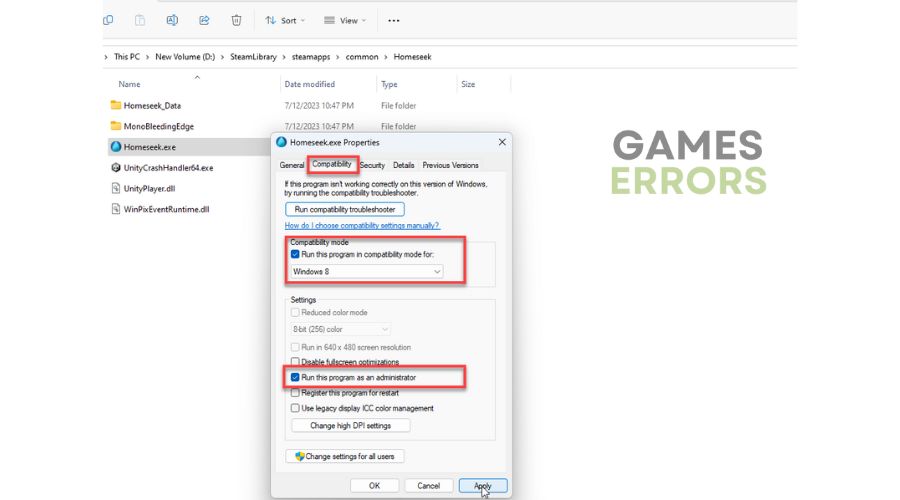Viewport: 900px width, 500px height.
Task: Select the Homeseek.exe file name
Action: tap(150, 148)
